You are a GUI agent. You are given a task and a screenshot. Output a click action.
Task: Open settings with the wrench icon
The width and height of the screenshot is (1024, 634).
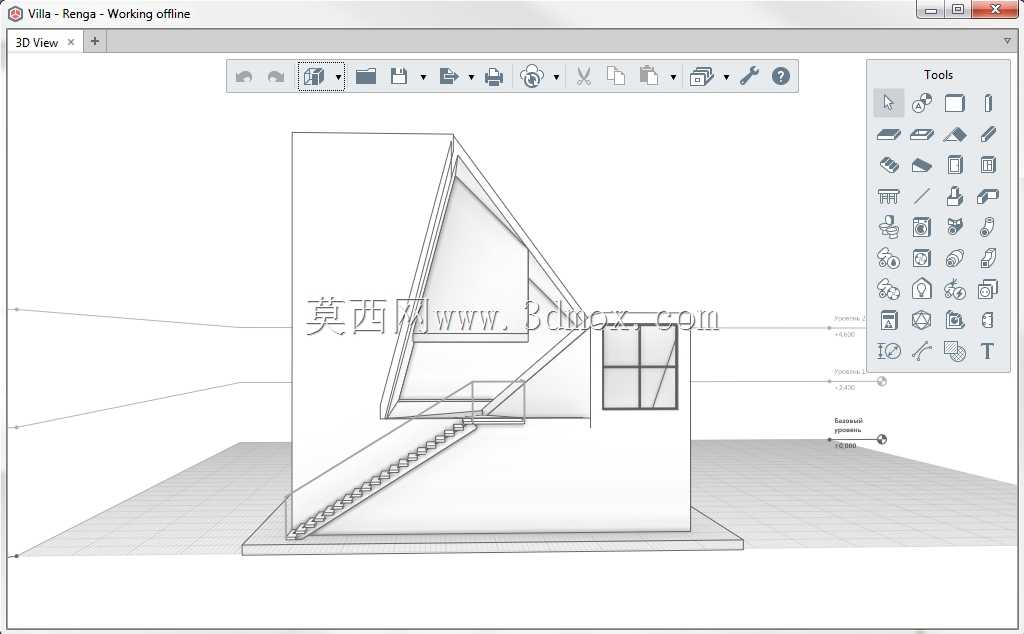point(749,76)
